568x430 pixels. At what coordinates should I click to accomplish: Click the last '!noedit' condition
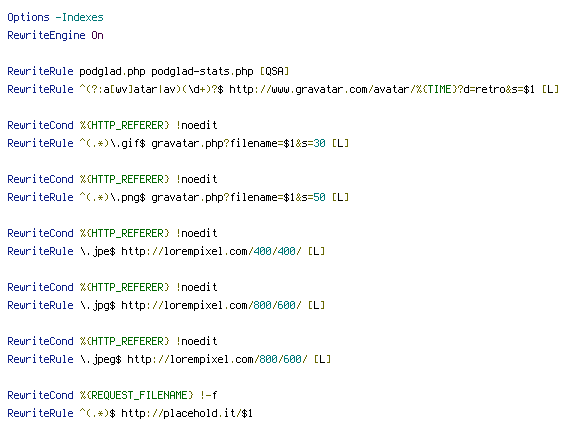click(x=196, y=341)
